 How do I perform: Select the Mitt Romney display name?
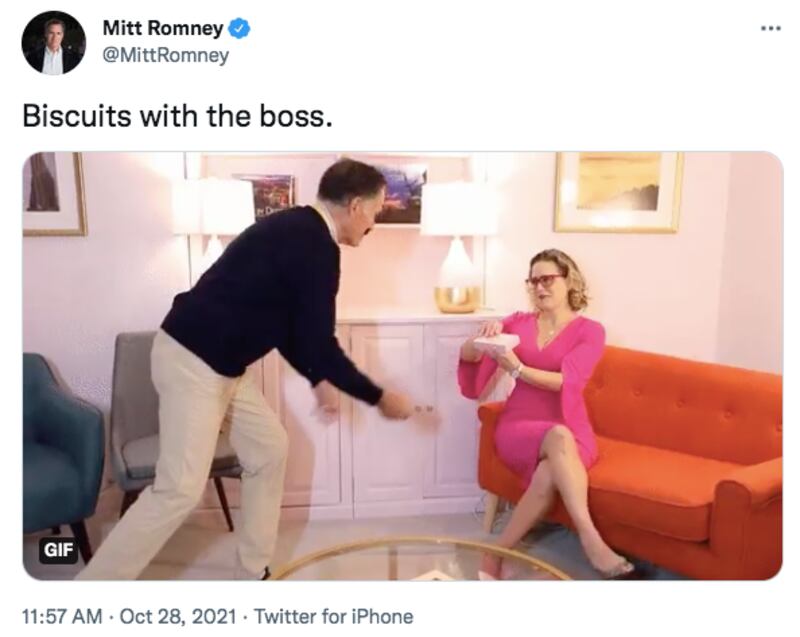(x=163, y=28)
